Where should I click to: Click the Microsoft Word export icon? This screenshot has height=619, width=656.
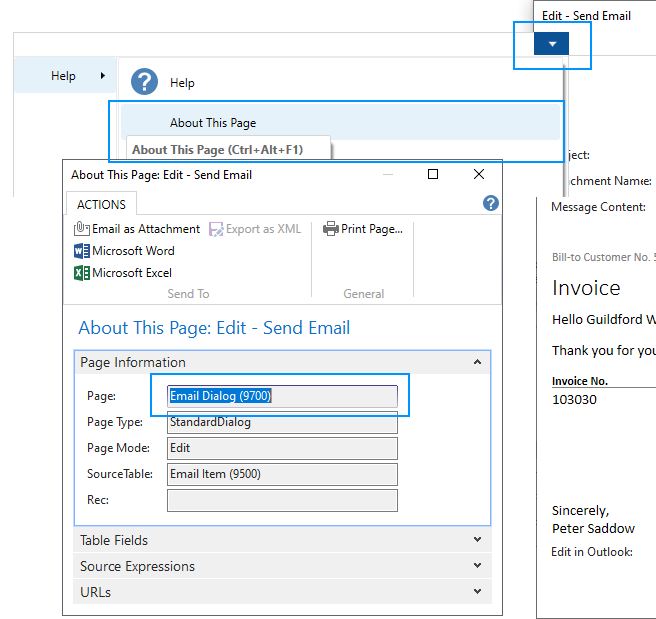82,251
